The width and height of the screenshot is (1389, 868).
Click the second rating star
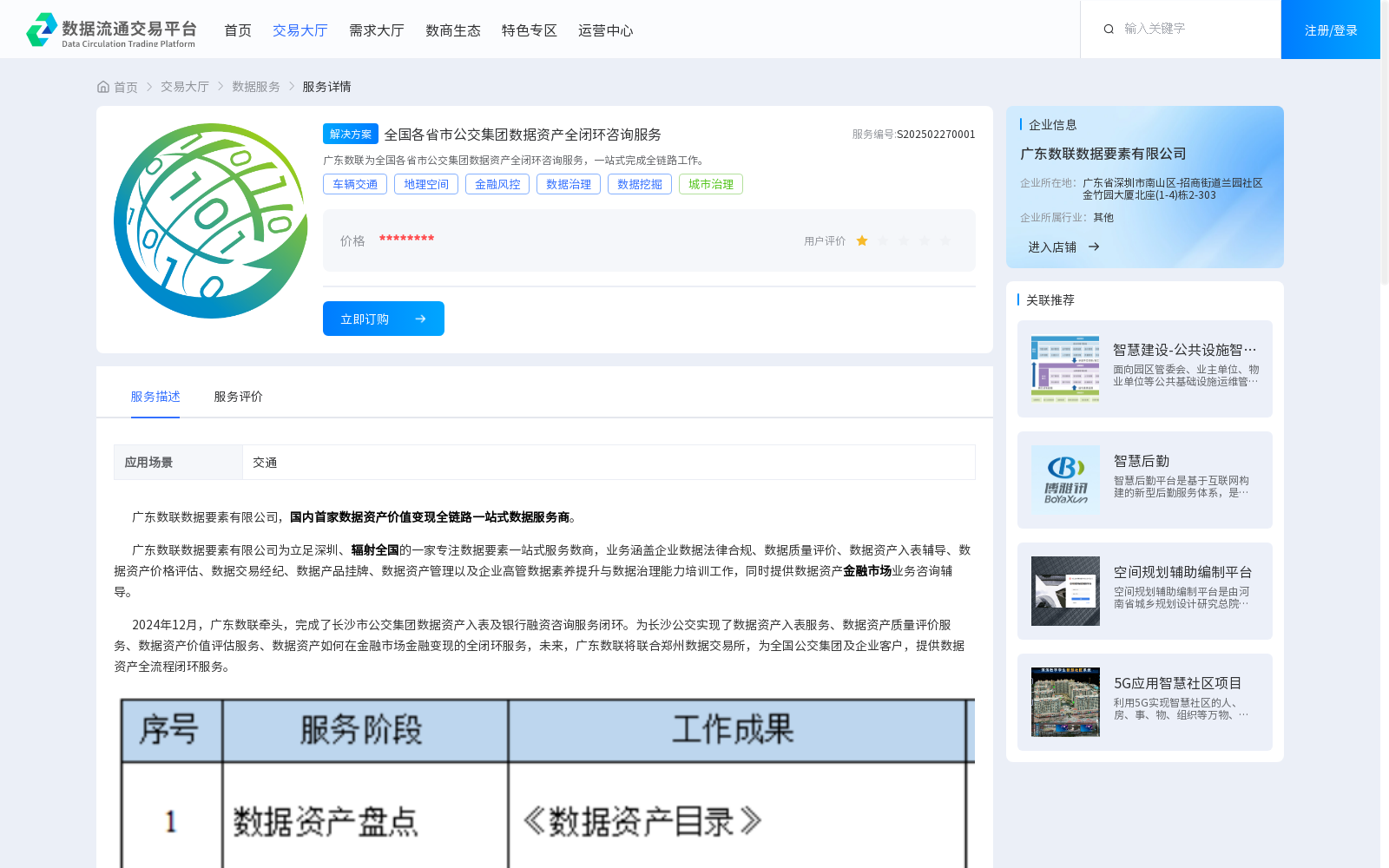tap(883, 241)
